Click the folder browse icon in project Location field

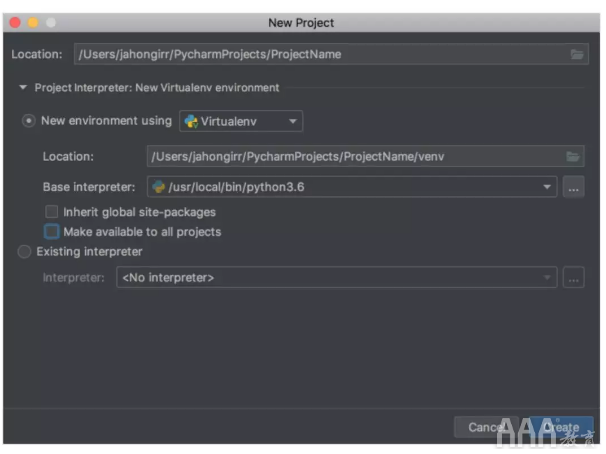pos(577,54)
